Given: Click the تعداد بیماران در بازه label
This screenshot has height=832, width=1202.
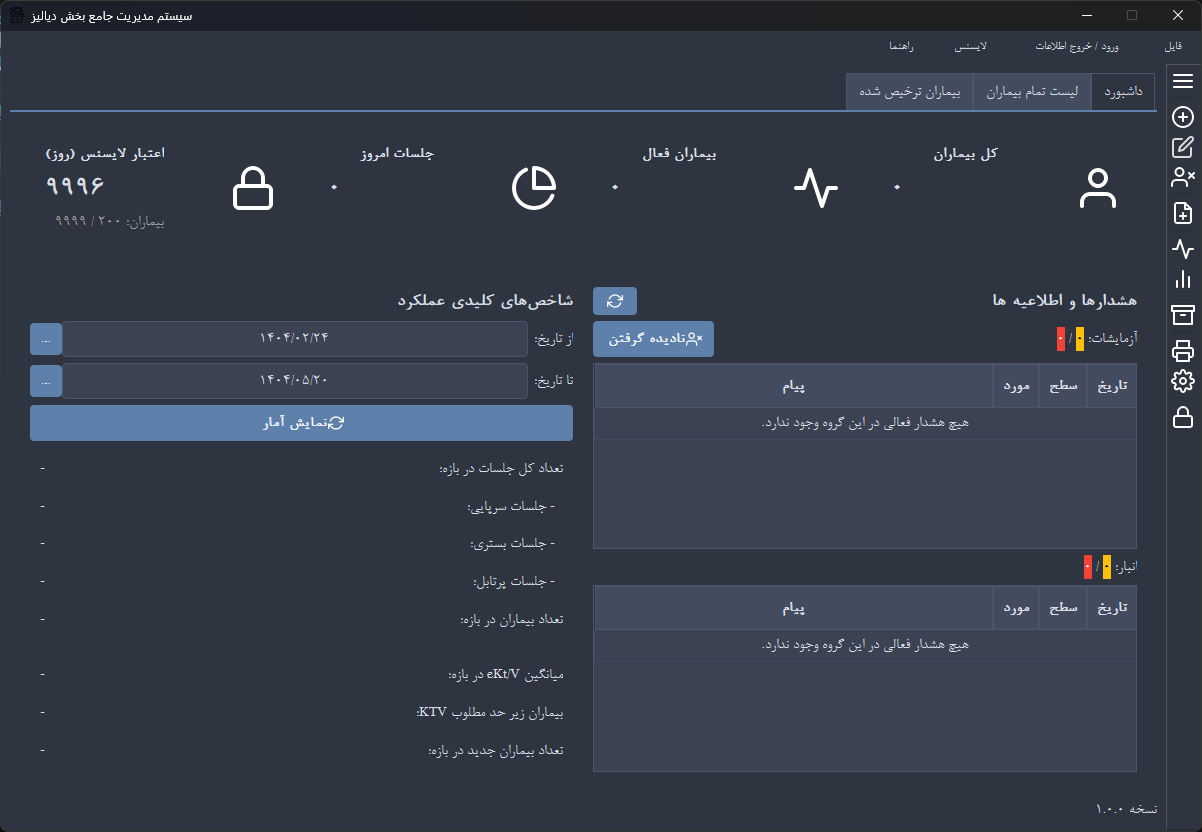Looking at the screenshot, I should (x=512, y=620).
